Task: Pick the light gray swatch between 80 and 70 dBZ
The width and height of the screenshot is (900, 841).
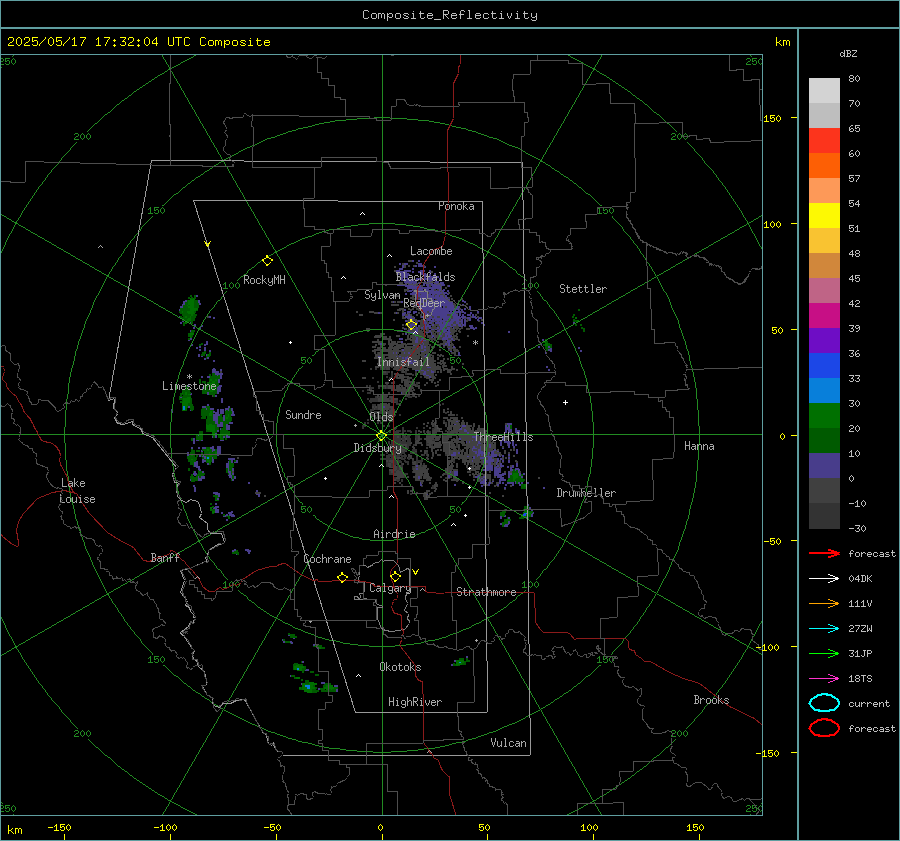Action: coord(824,91)
